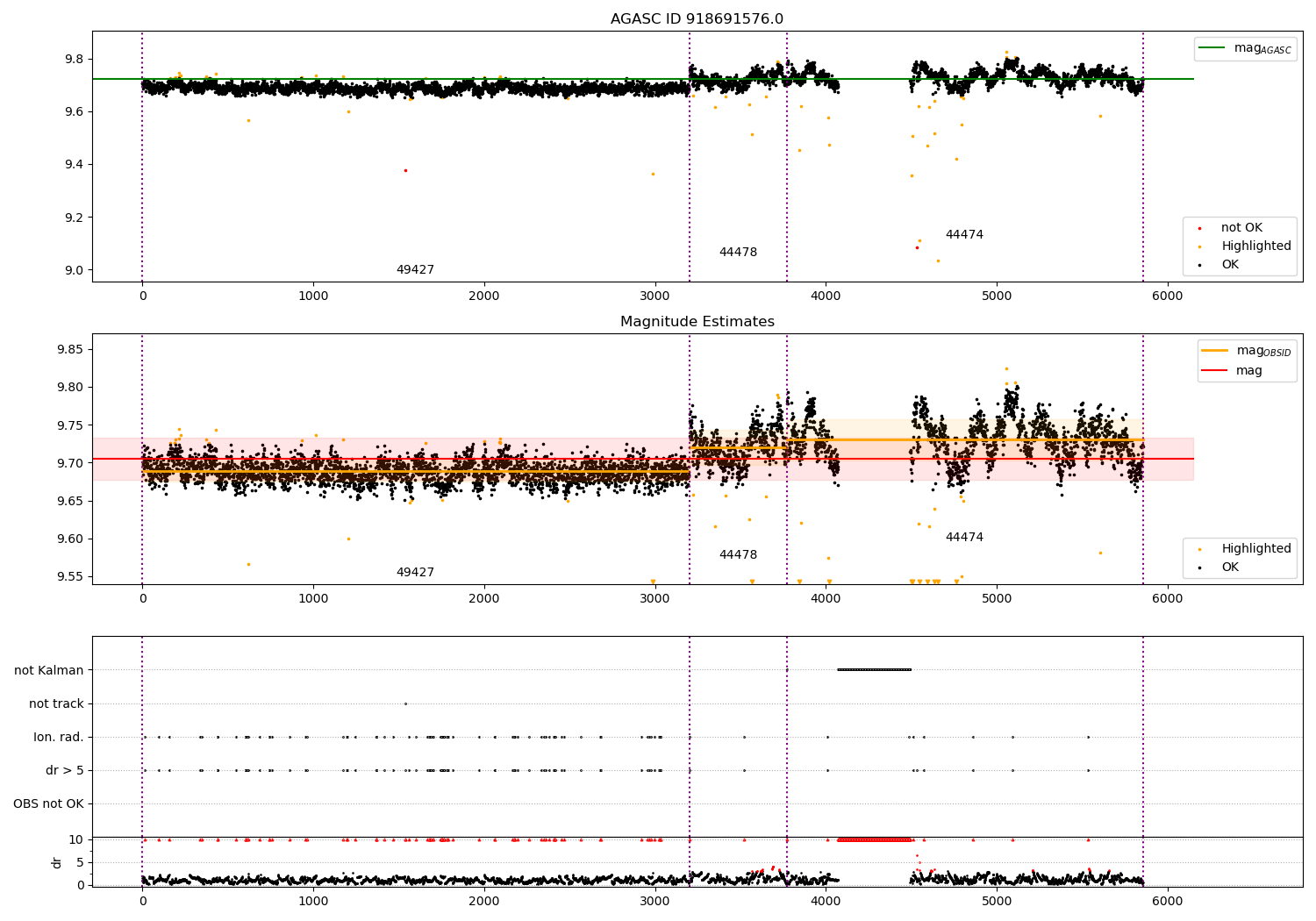The image size is (1316, 921).
Task: Click the 9.8 y-axis tick in top plot
Action: [x=74, y=59]
